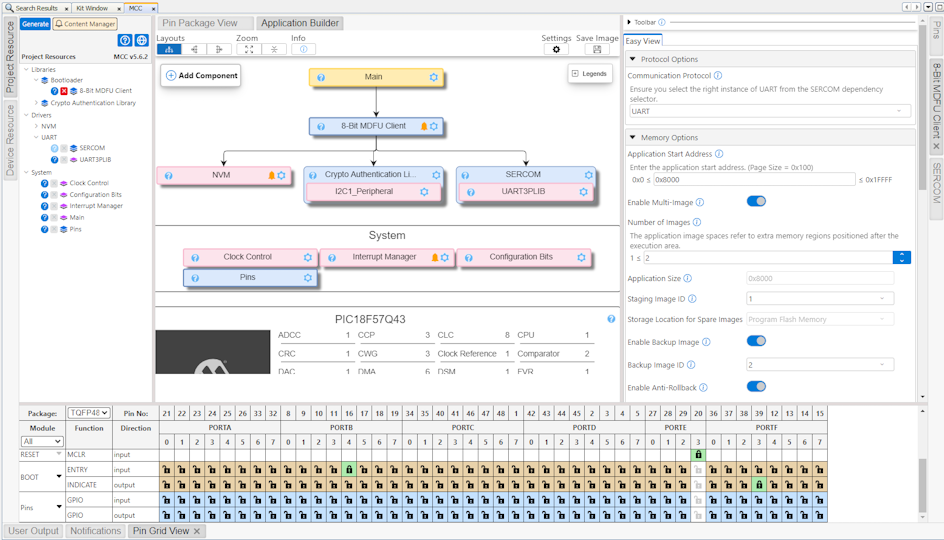Open the Package TQFP48 dropdown
Image resolution: width=944 pixels, height=540 pixels.
[88, 413]
